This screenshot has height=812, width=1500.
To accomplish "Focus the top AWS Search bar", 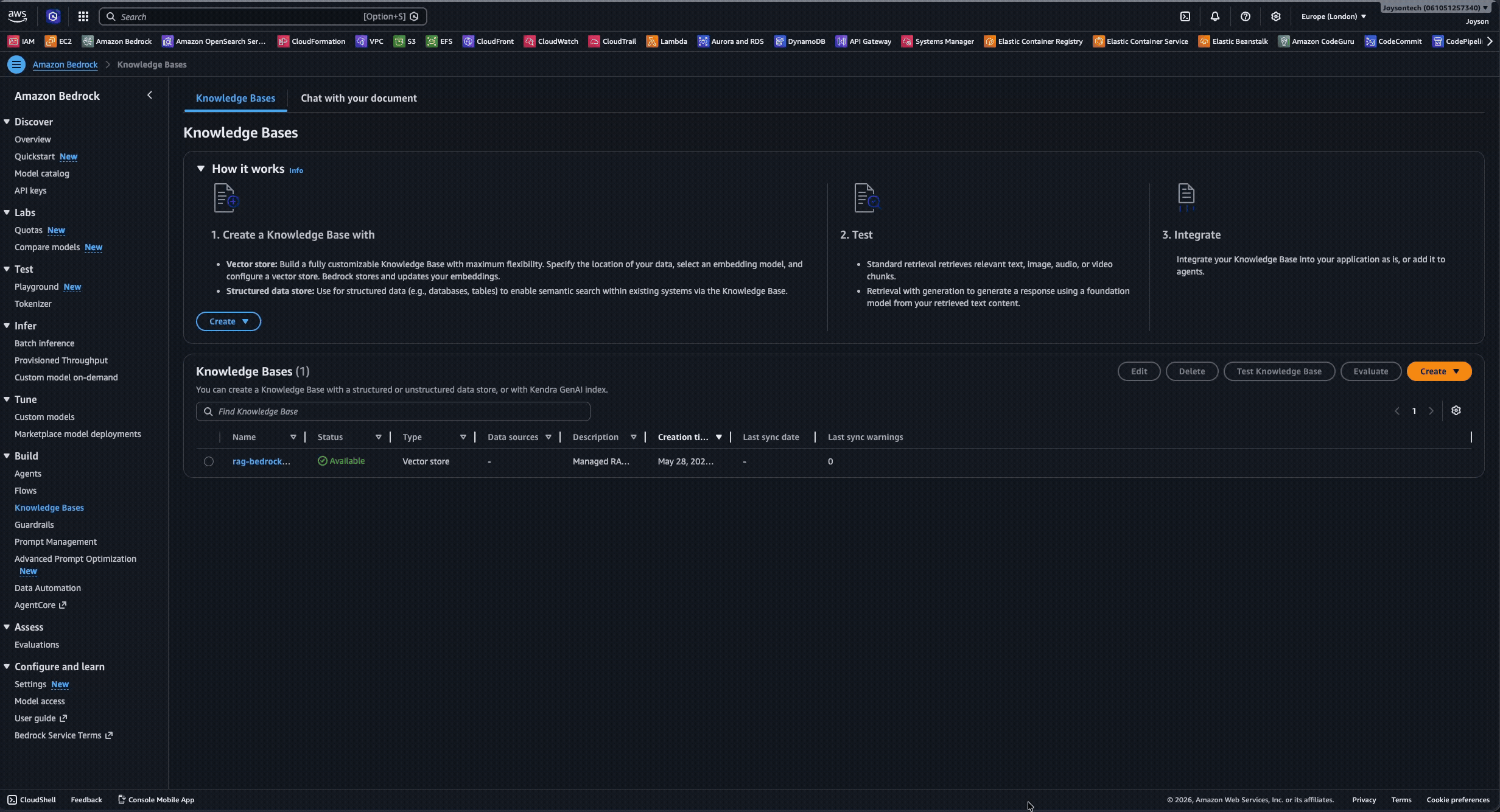I will tap(263, 16).
